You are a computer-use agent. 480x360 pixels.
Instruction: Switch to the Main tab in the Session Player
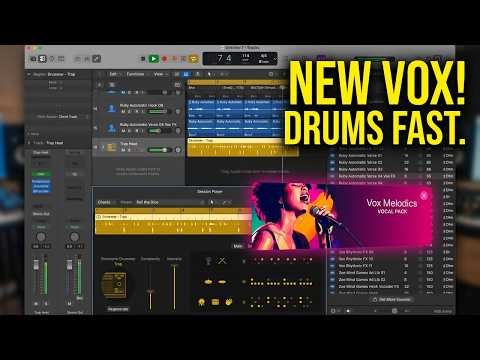[238, 246]
